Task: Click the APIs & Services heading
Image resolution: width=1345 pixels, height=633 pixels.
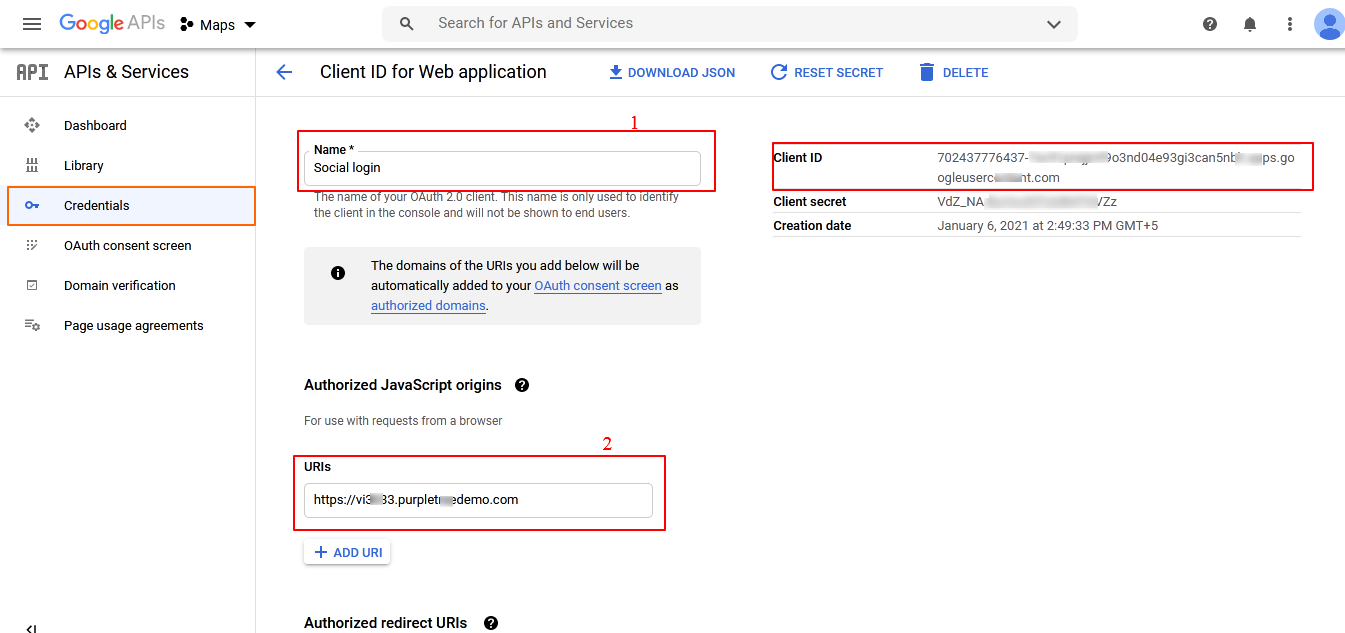Action: pyautogui.click(x=126, y=72)
